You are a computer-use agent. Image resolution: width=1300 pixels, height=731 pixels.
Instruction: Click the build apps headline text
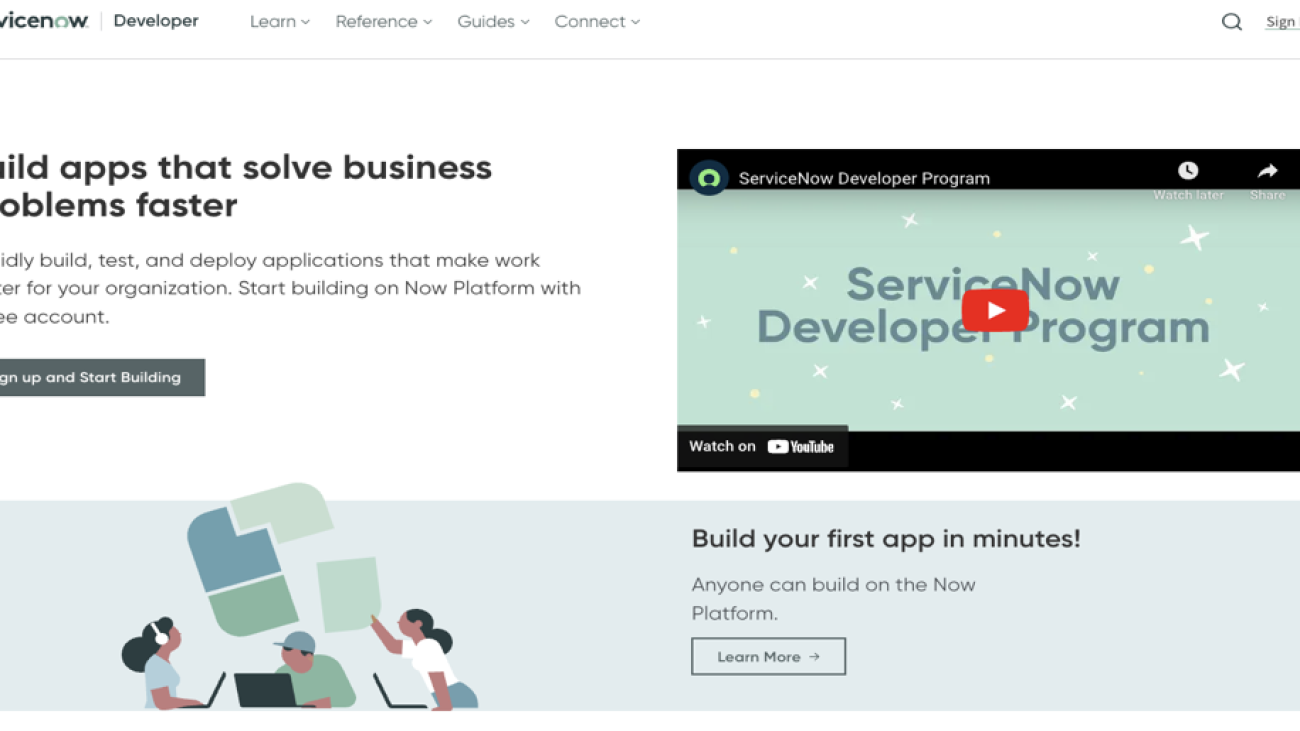[246, 186]
